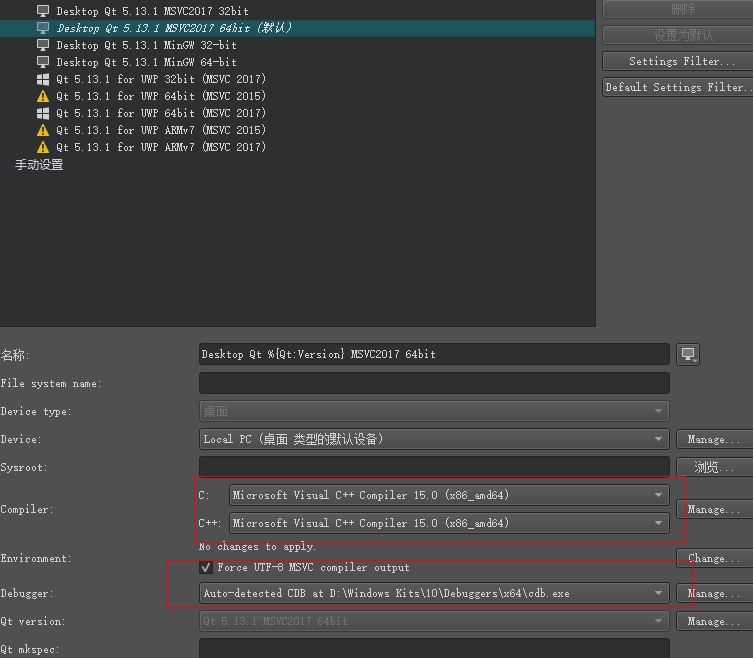Screen dimensions: 753x658
Task: Click monitor icon of the default MSVC2017 64bit kit
Action: (x=43, y=28)
